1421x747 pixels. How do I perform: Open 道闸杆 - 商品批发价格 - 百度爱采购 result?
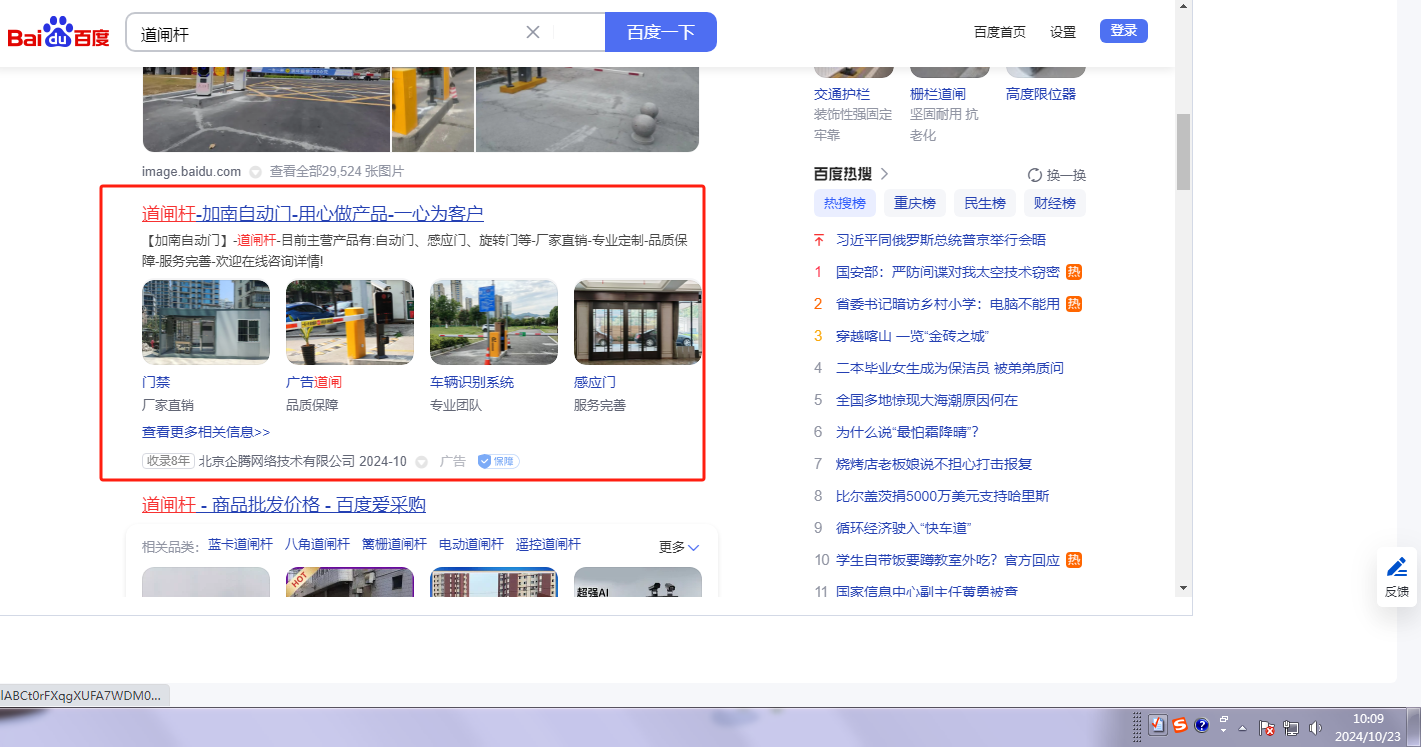point(284,504)
